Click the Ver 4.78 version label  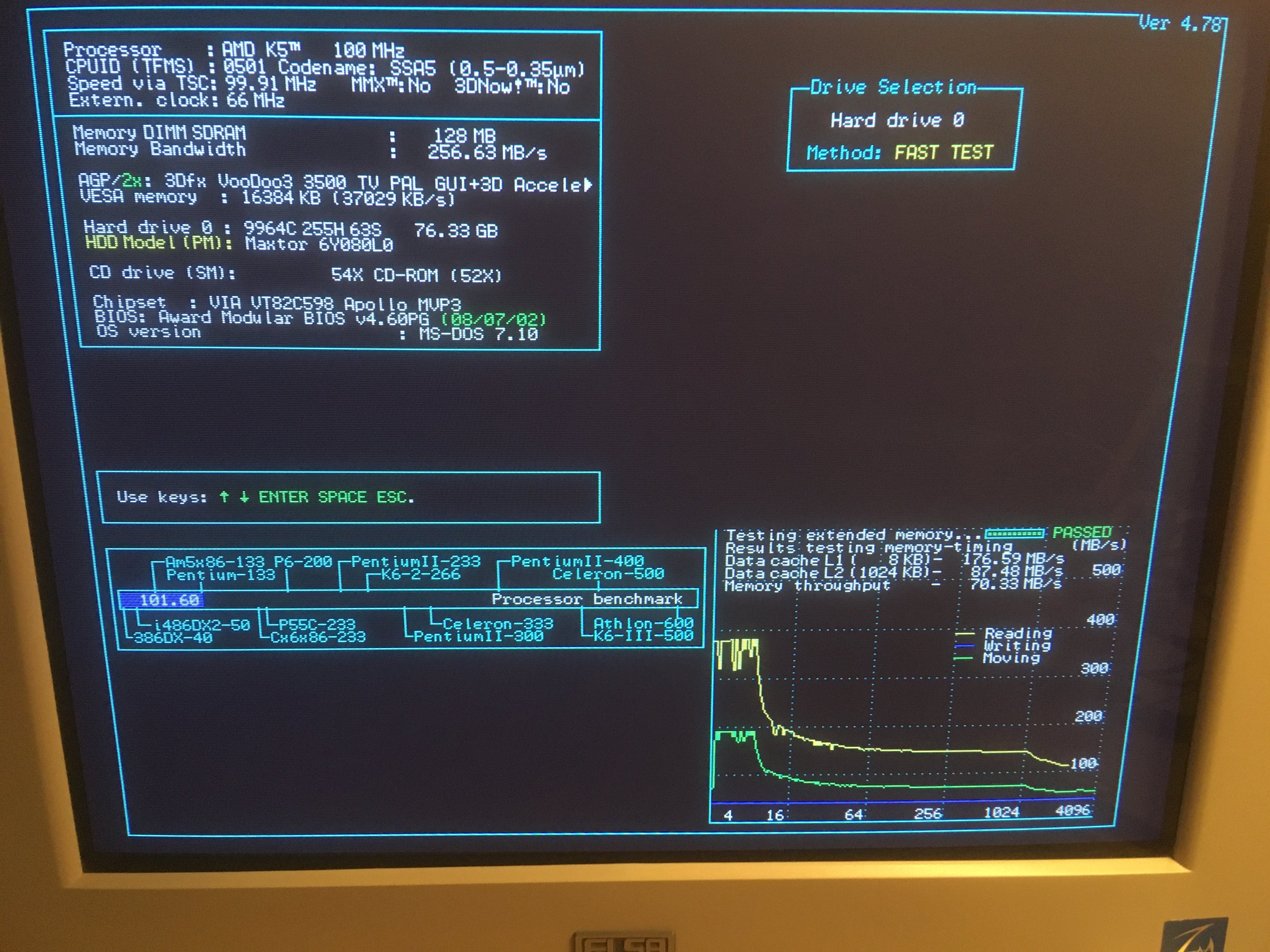(x=1180, y=23)
